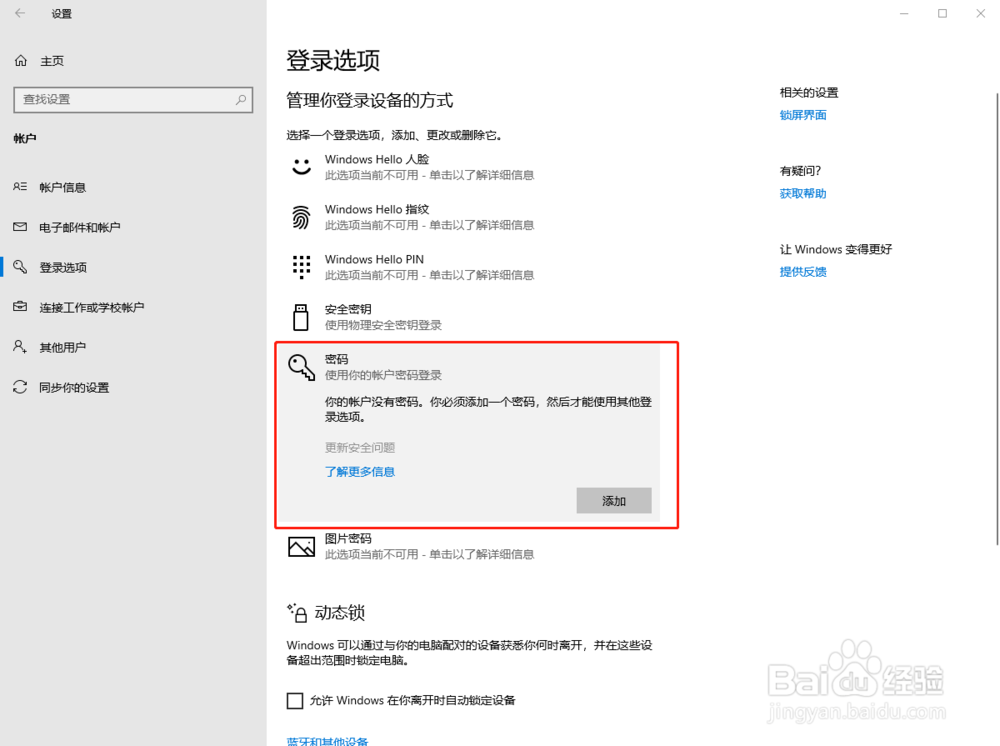Open the 锁屏界面 related link

point(803,115)
